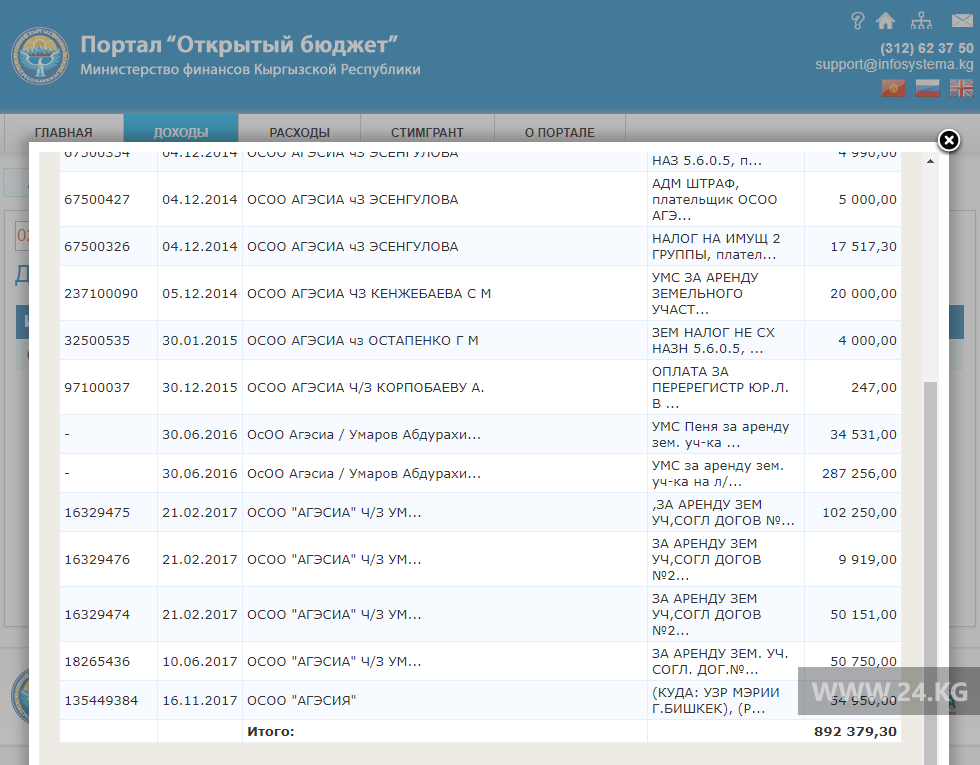Open the РАСХОДЫ tab

(x=299, y=132)
